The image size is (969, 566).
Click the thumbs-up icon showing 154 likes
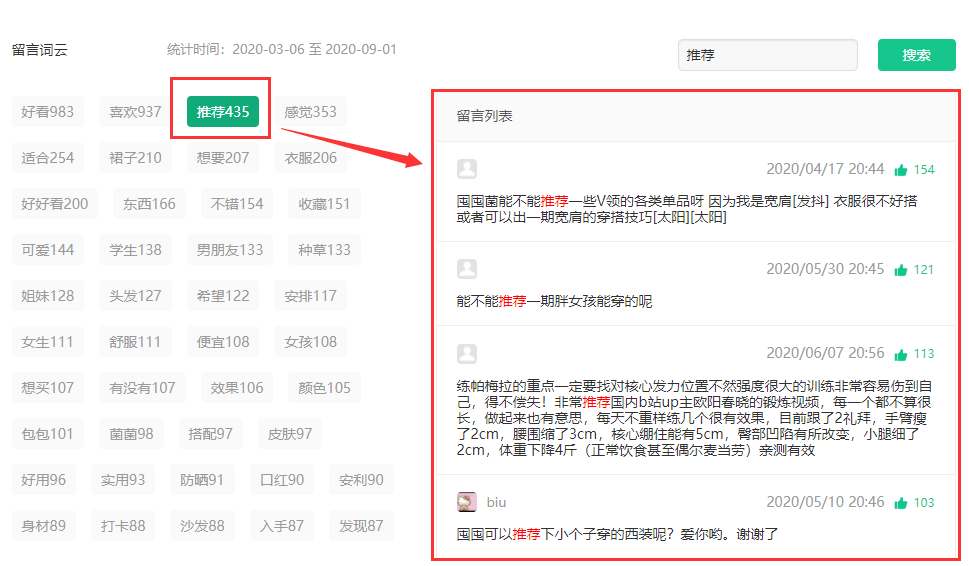coord(901,170)
